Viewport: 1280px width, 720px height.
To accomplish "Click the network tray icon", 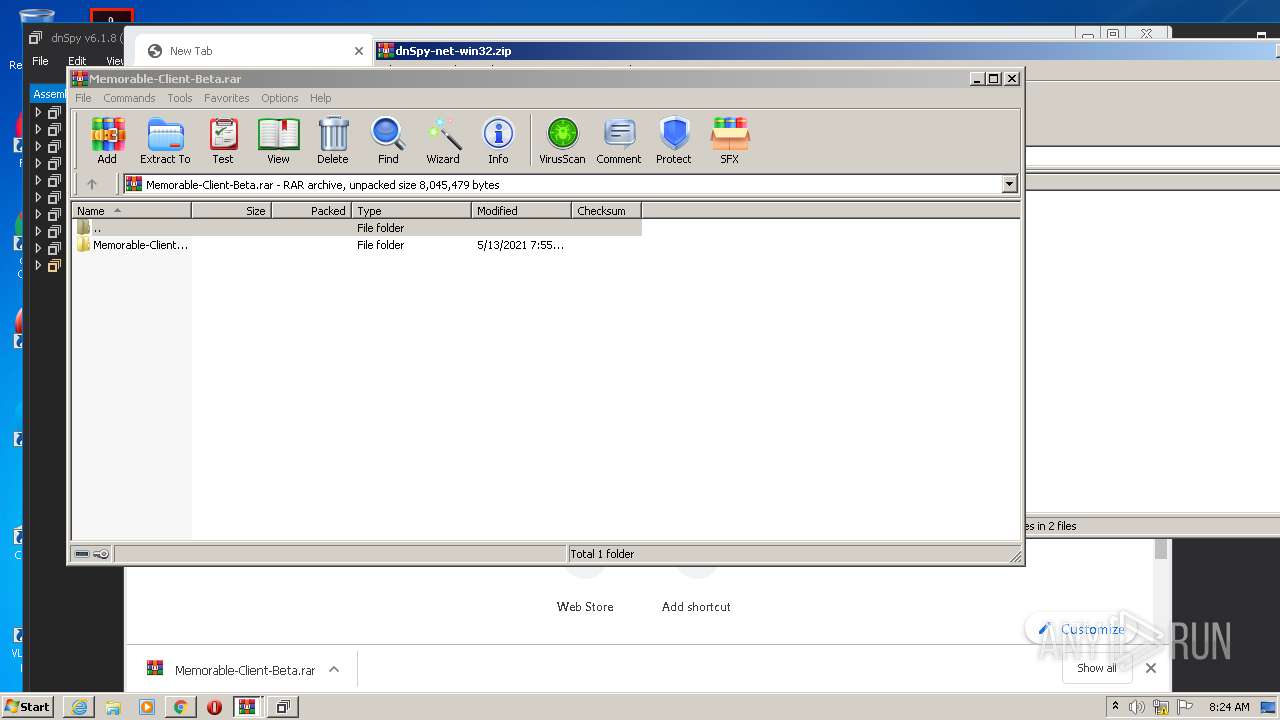I will click(x=1161, y=707).
